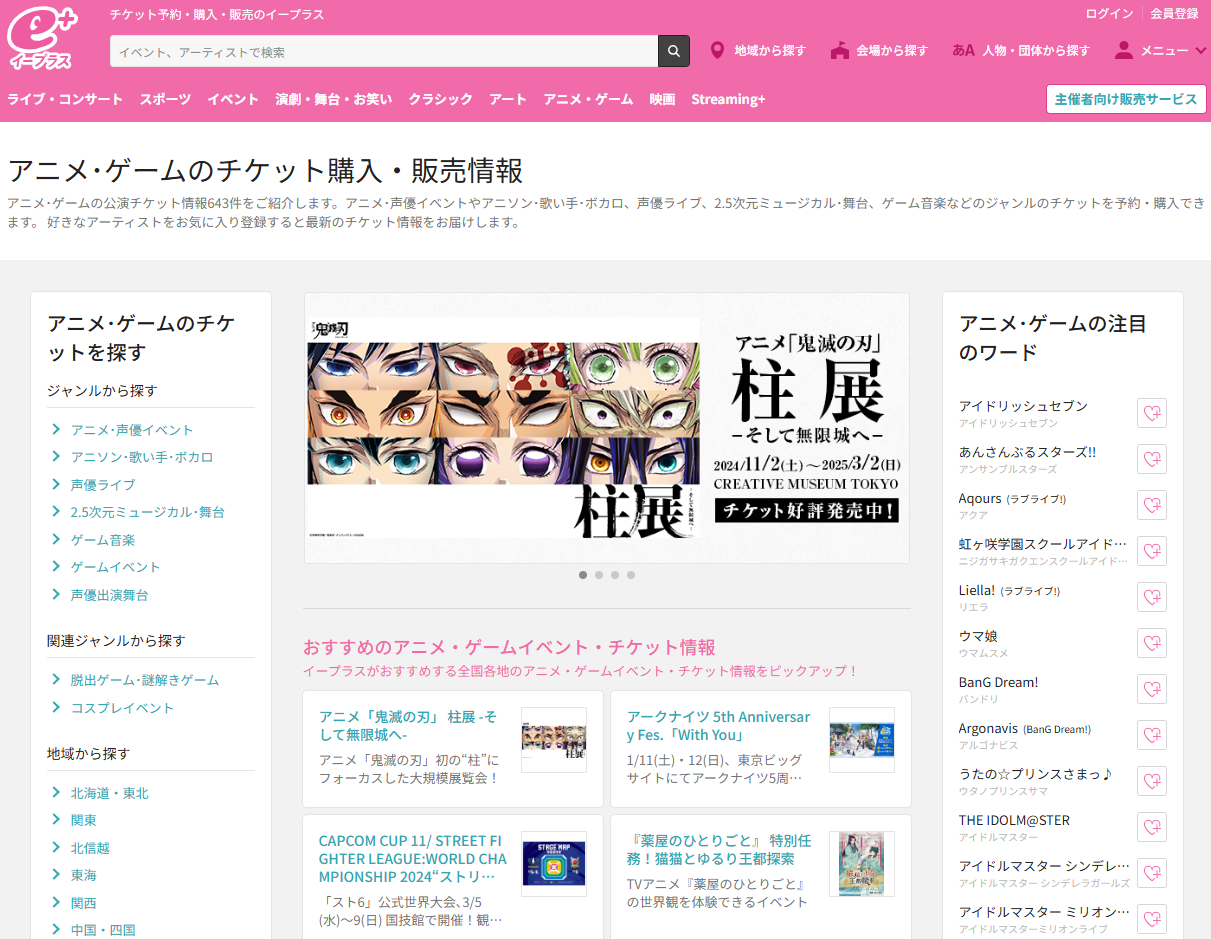Favorite Liella! with its heart icon
This screenshot has height=939, width=1211.
(1152, 597)
